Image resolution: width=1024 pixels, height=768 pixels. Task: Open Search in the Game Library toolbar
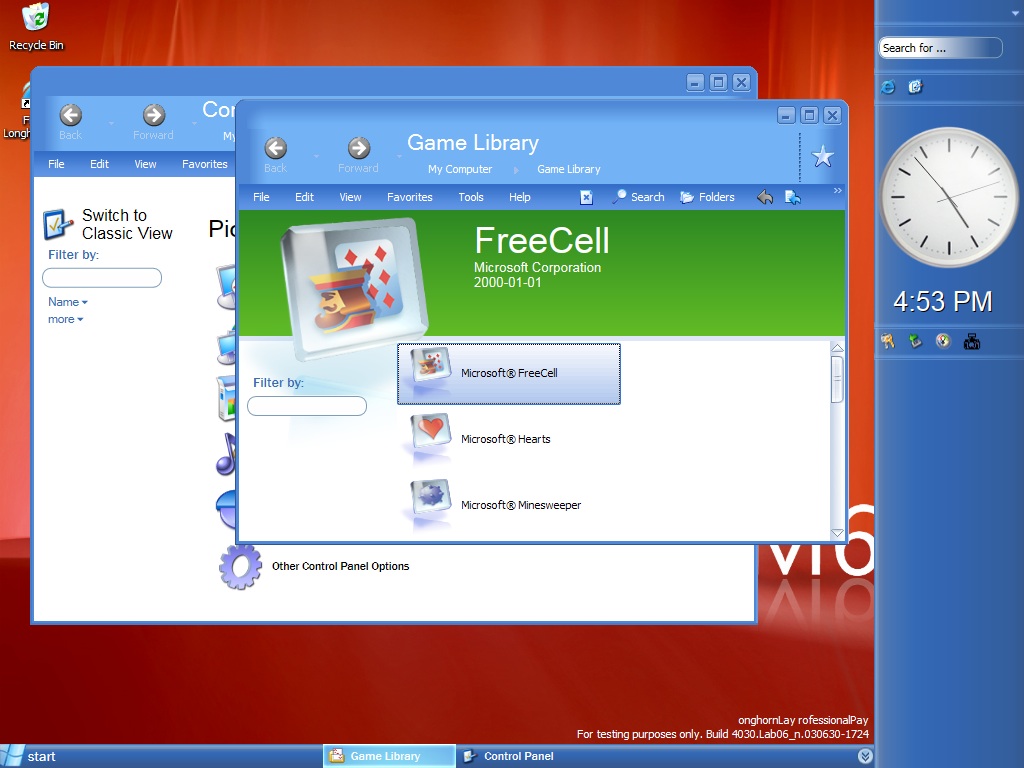coord(639,197)
